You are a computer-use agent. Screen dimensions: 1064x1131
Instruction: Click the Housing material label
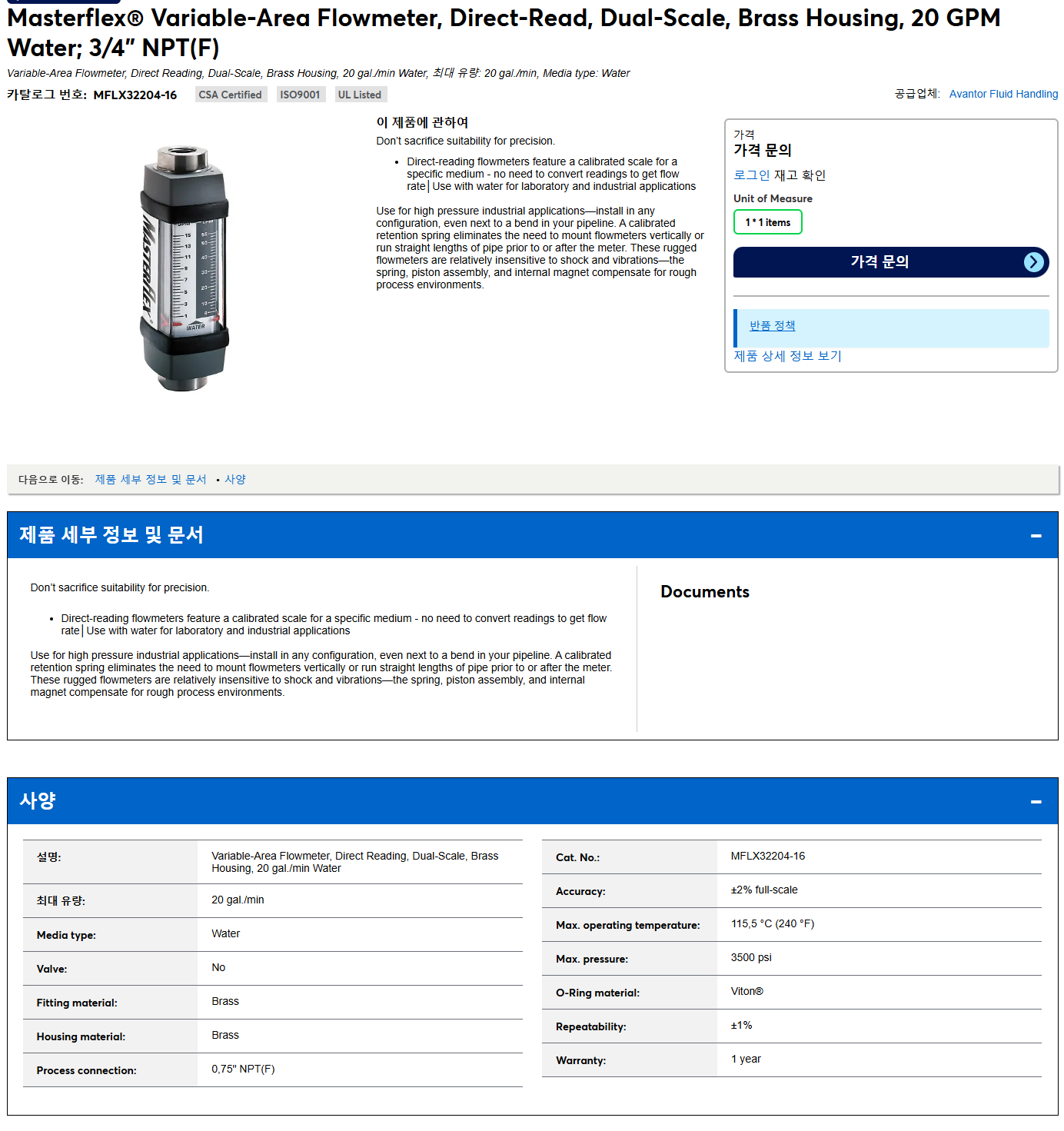[81, 1036]
